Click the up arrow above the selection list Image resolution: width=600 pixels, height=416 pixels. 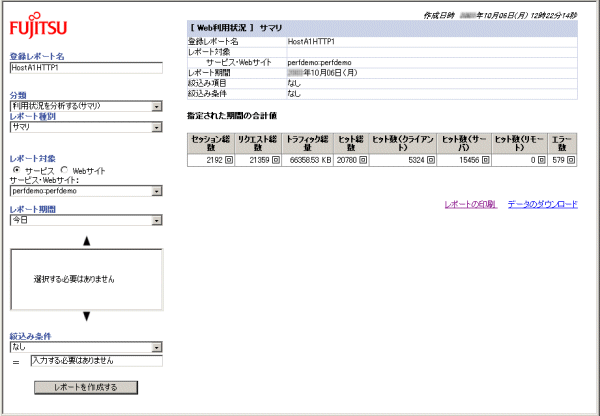click(86, 240)
